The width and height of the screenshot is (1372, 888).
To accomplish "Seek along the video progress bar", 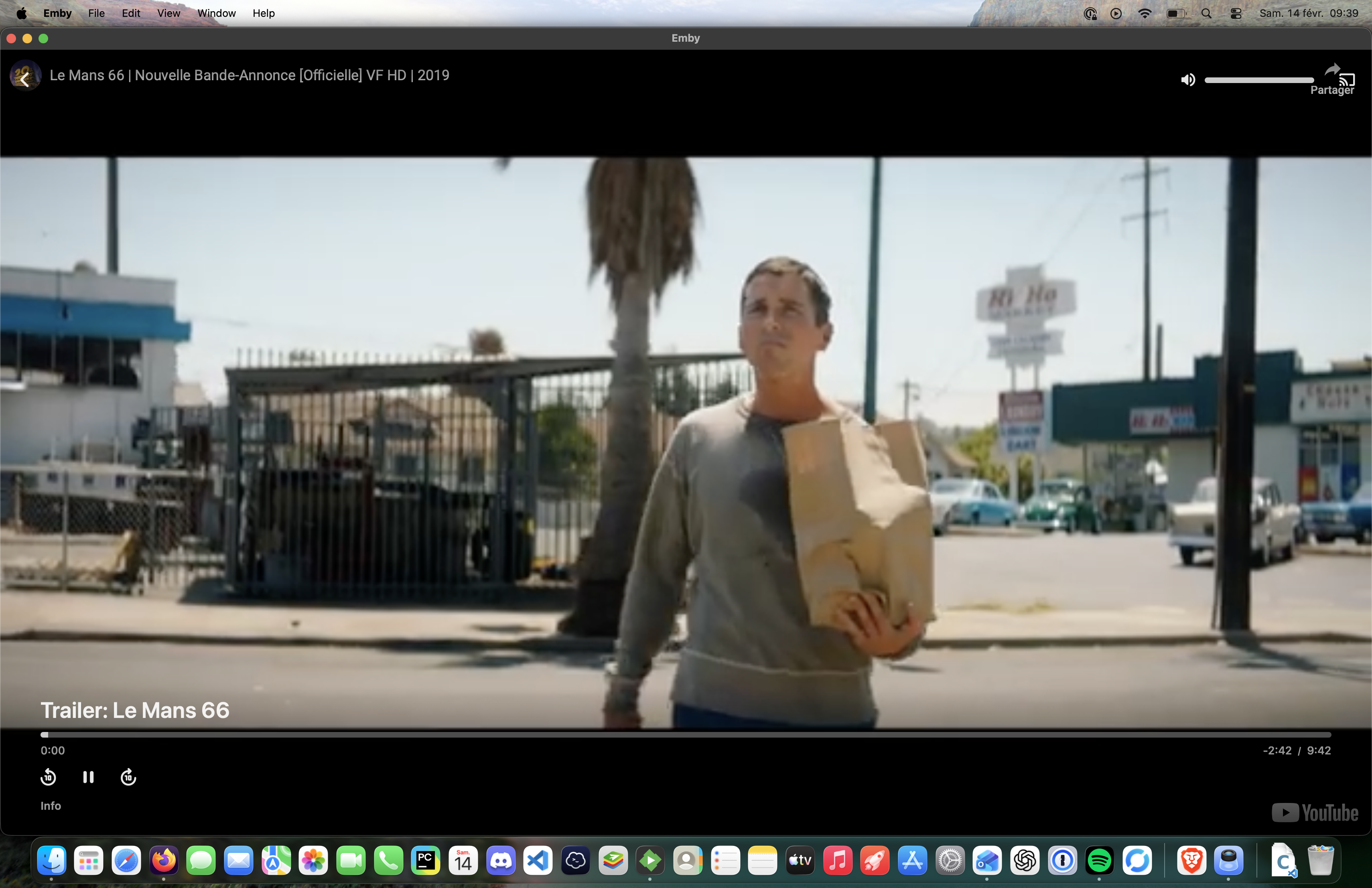I will click(686, 735).
